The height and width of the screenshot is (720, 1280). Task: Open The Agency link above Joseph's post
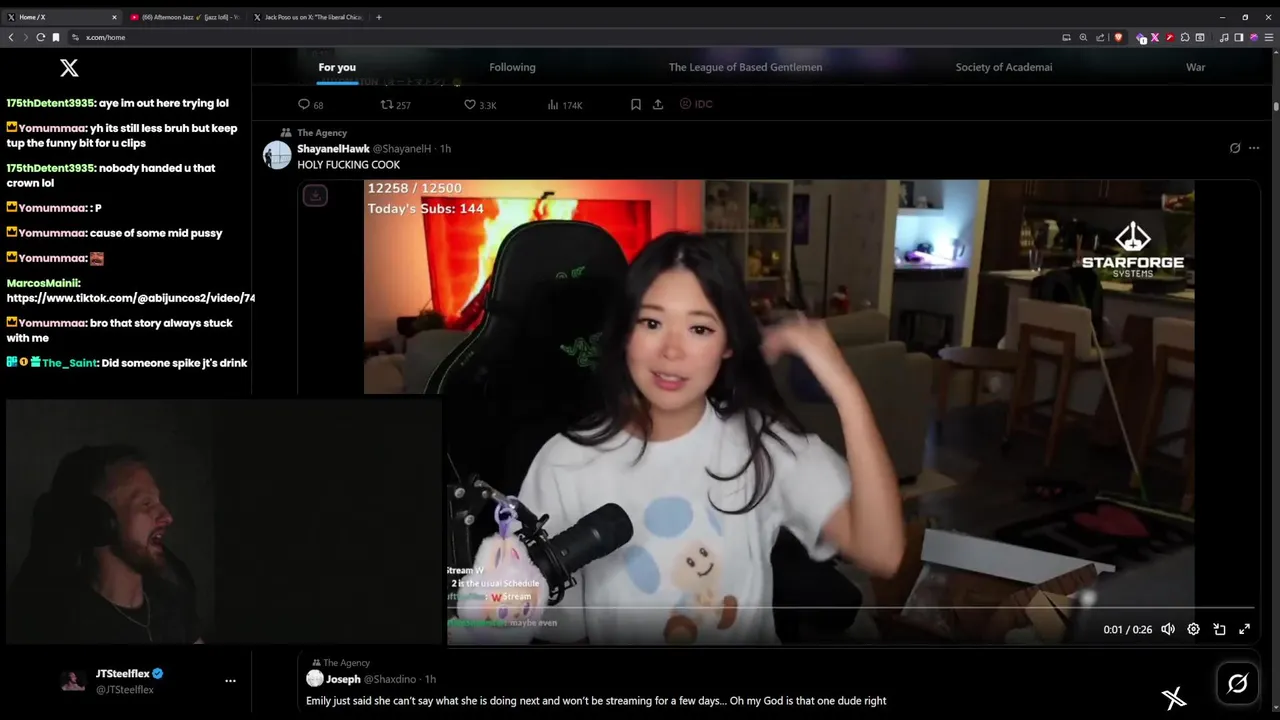coord(347,663)
